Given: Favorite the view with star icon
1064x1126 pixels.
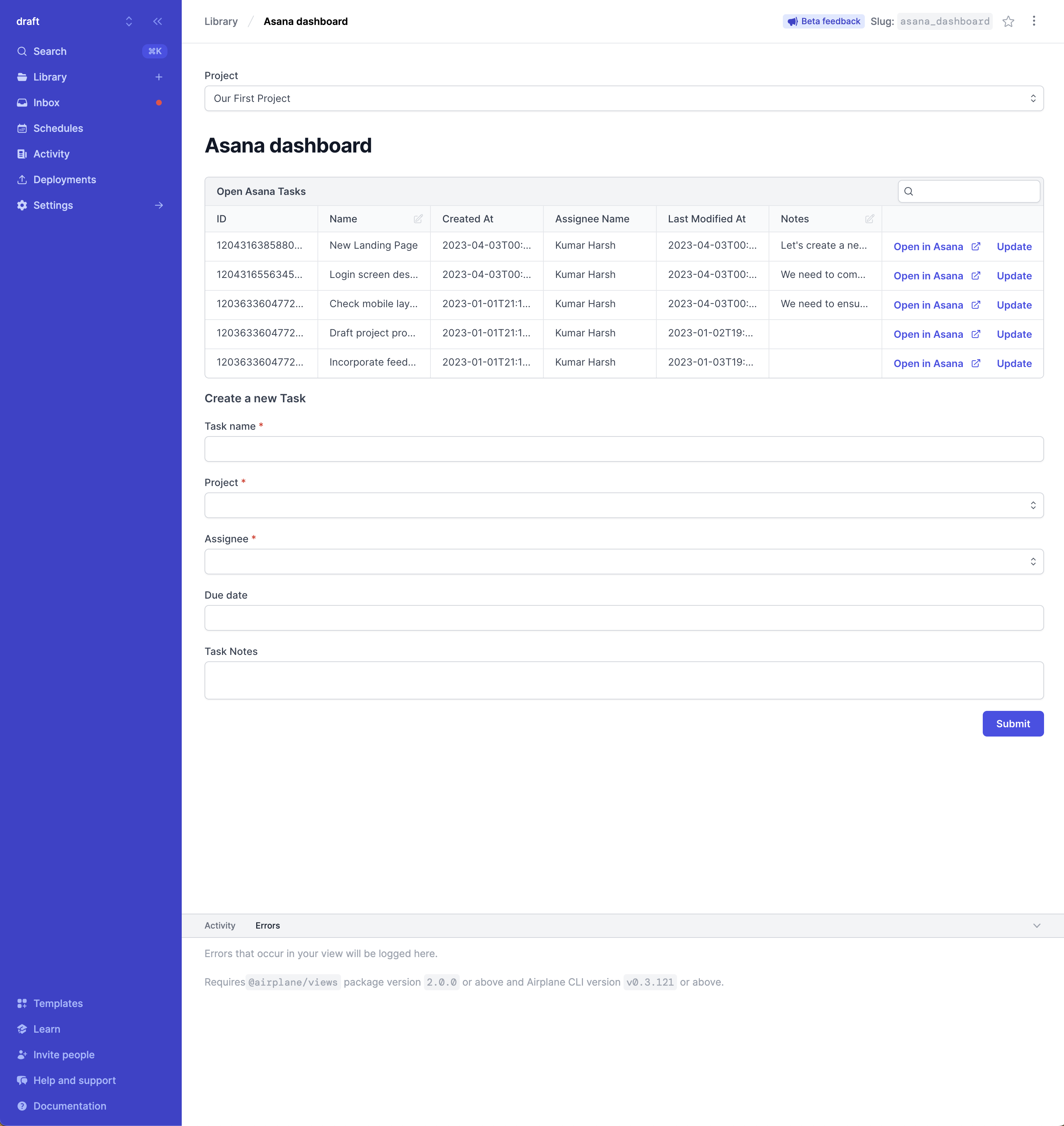Looking at the screenshot, I should 1008,21.
